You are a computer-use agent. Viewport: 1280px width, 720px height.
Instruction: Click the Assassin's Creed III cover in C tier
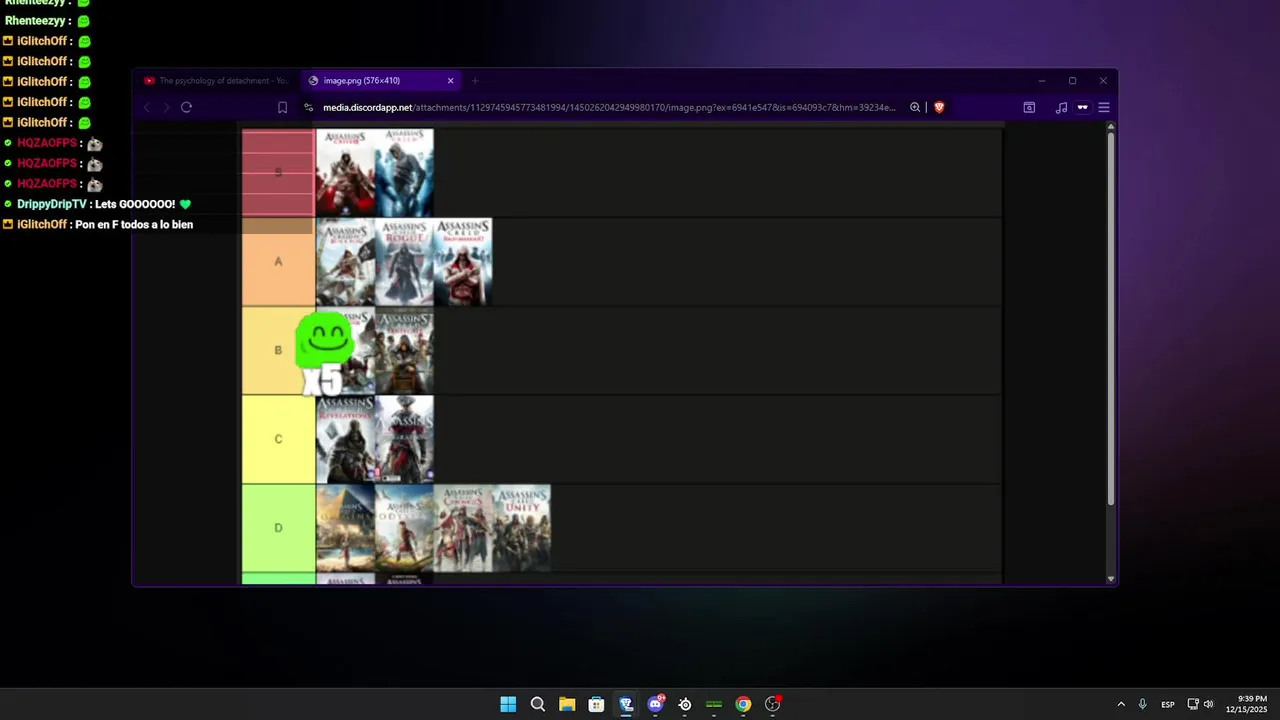pyautogui.click(x=404, y=440)
